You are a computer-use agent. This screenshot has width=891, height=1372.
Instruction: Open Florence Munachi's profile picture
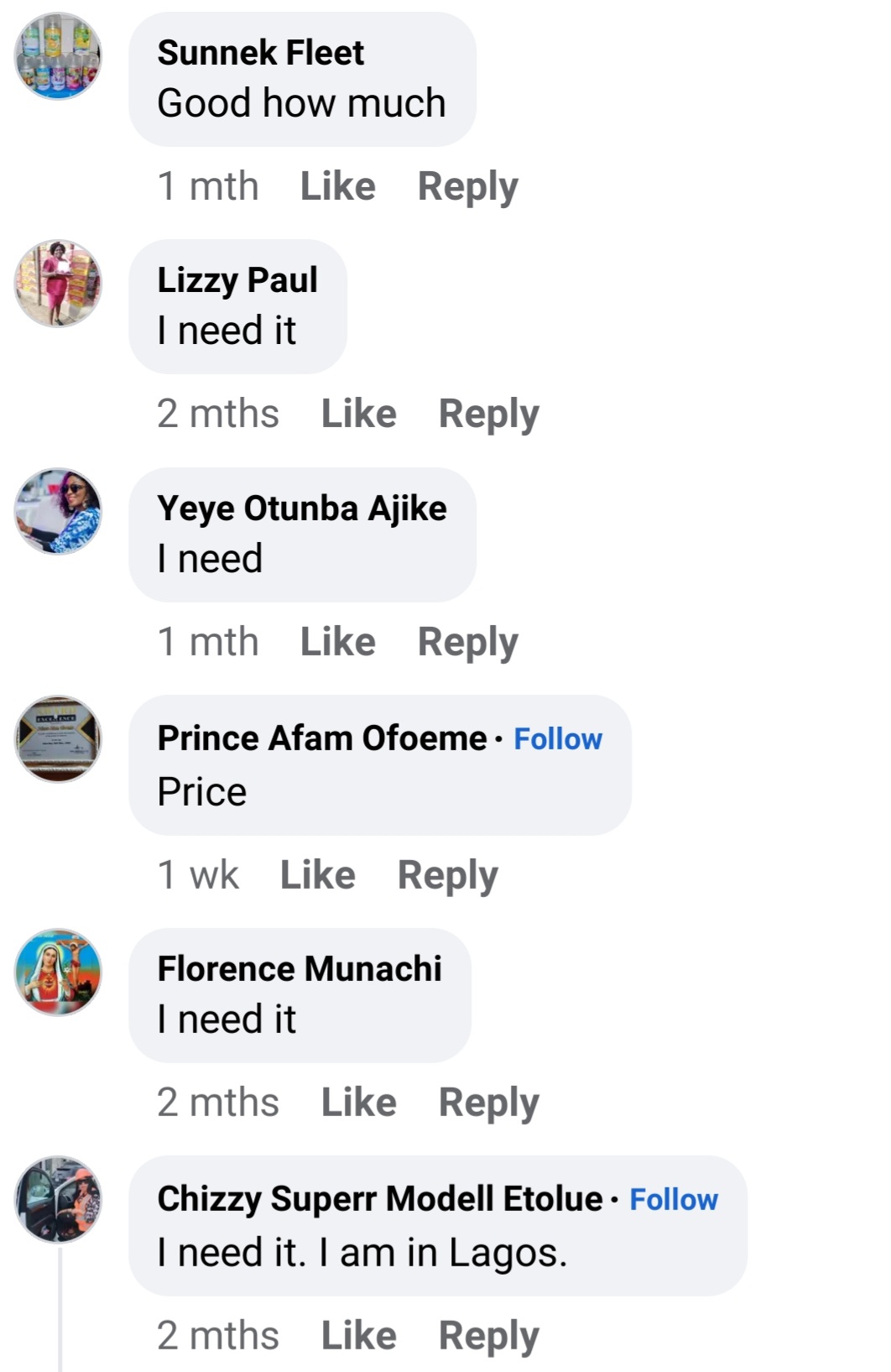click(x=58, y=972)
